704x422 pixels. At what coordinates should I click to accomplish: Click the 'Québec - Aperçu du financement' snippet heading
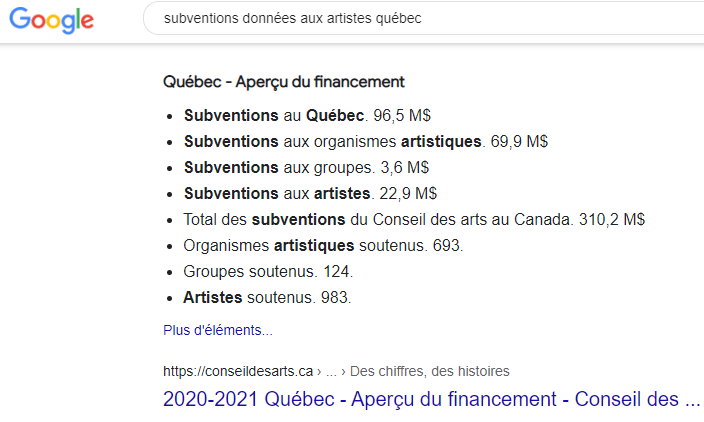(x=283, y=82)
